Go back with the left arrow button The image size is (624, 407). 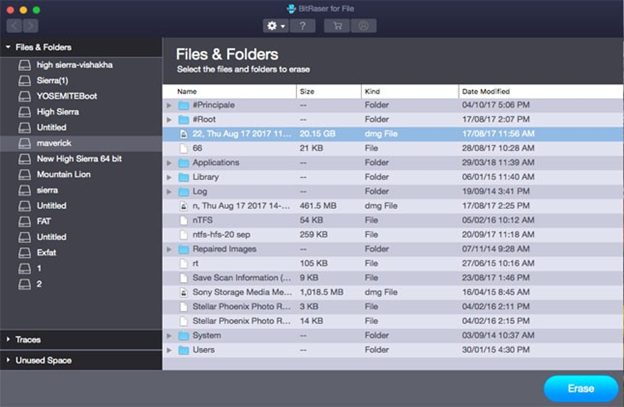coord(14,26)
